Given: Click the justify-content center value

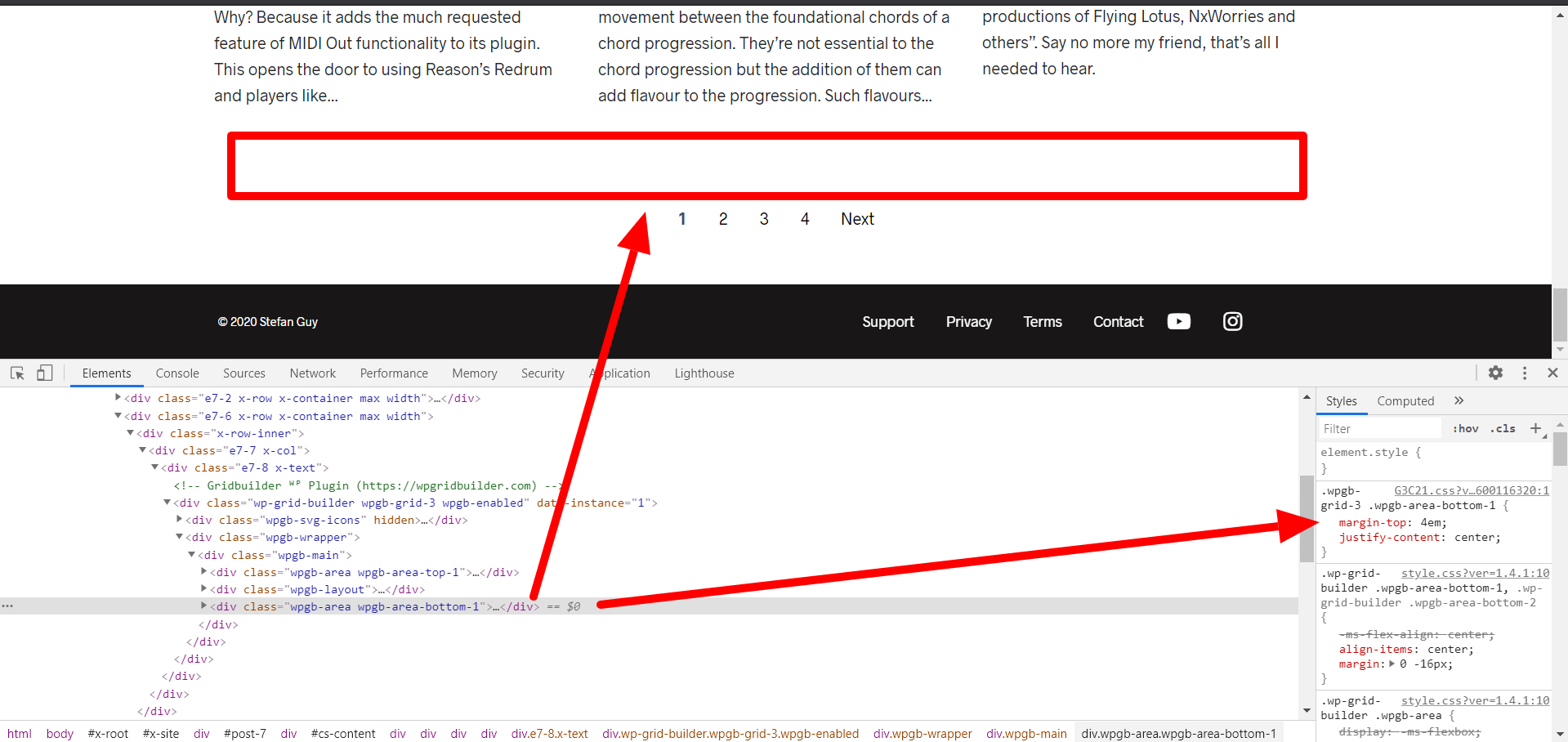Looking at the screenshot, I should (1475, 537).
